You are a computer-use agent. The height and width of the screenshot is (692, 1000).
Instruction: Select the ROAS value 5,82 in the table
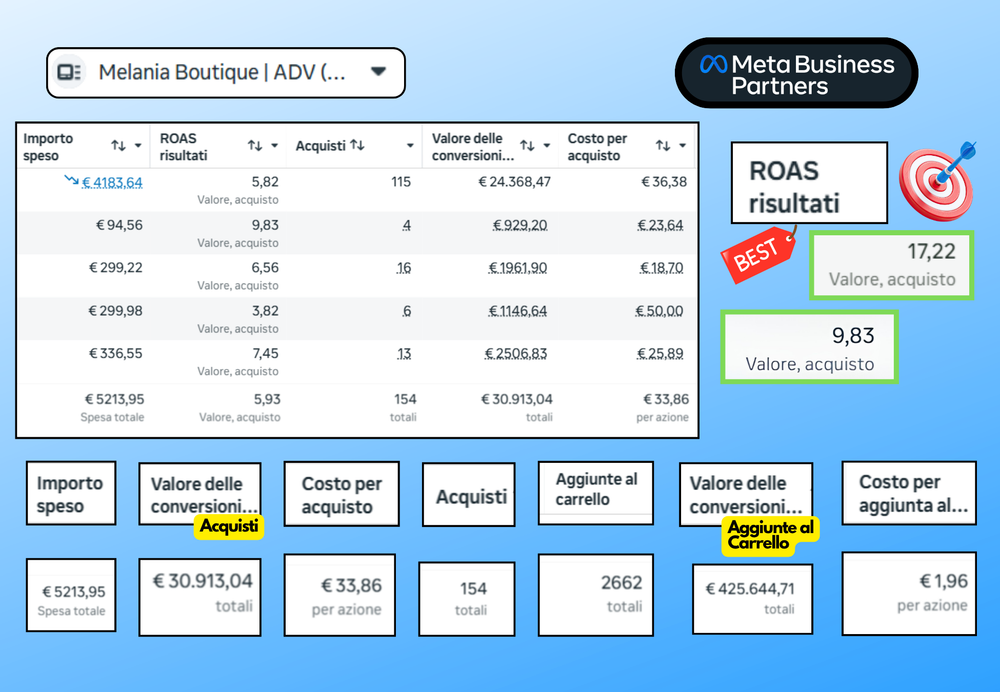point(265,182)
